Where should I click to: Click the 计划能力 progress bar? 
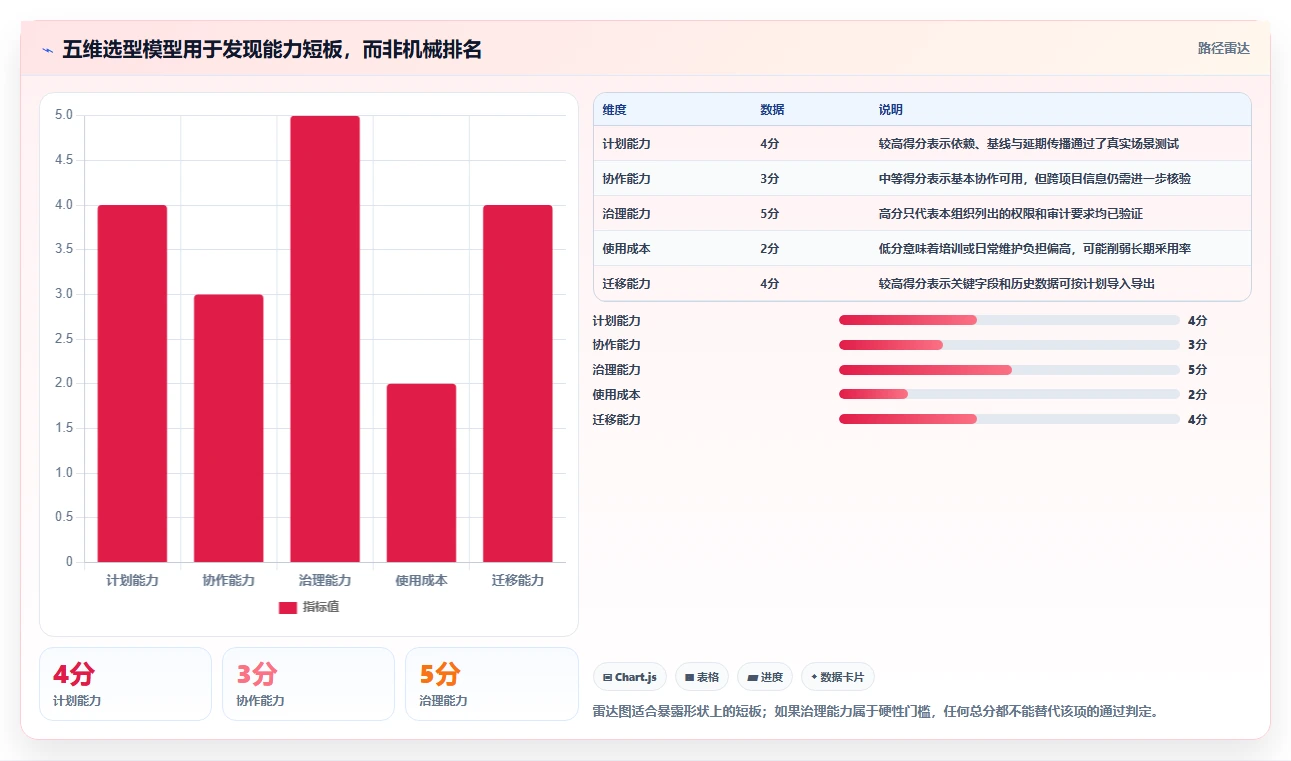tap(1009, 320)
